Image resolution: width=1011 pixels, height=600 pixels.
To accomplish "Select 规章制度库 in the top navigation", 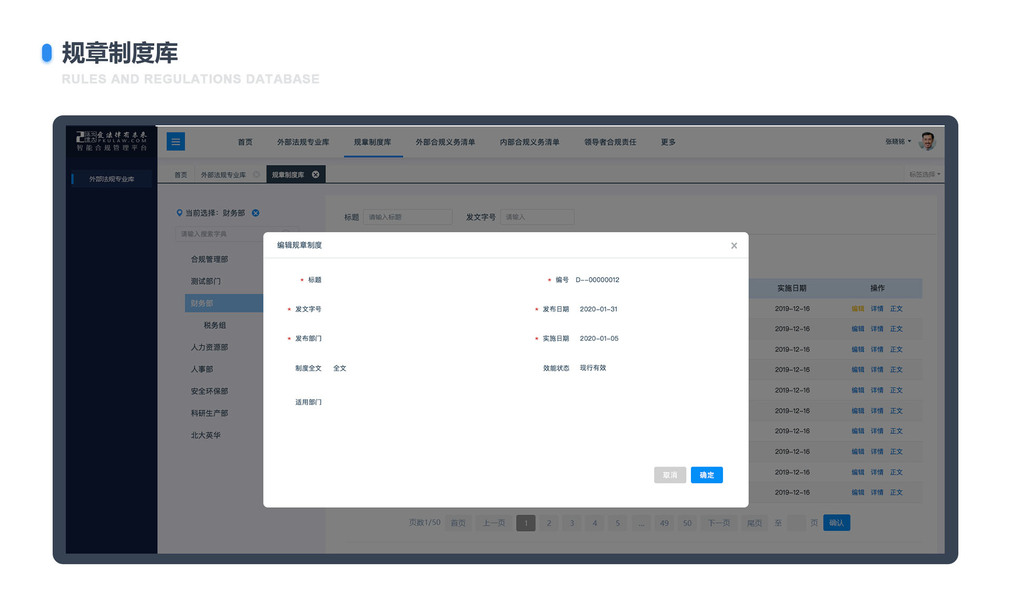I will [x=373, y=142].
